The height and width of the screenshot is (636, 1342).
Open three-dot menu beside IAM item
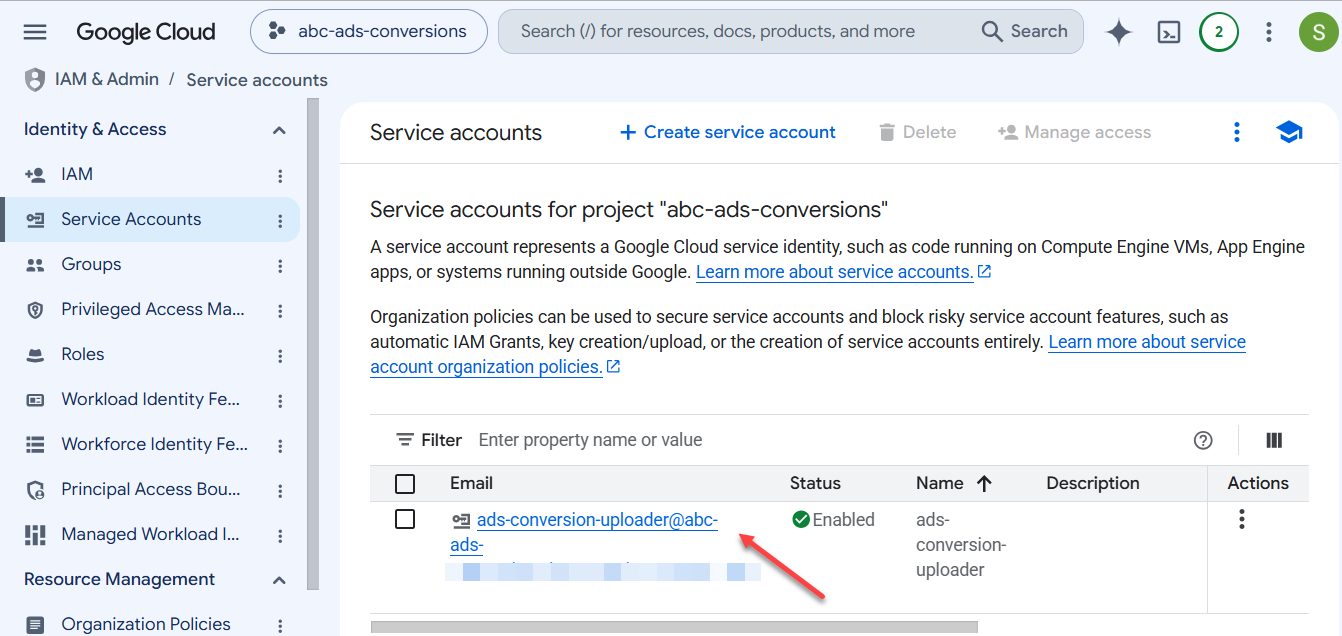tap(280, 176)
